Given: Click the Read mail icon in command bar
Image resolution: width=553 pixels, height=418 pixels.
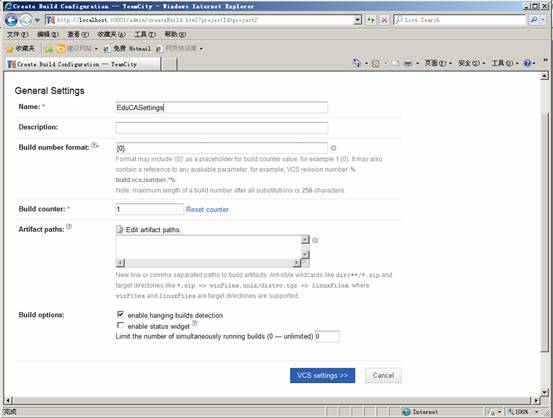Looking at the screenshot, I should click(395, 63).
